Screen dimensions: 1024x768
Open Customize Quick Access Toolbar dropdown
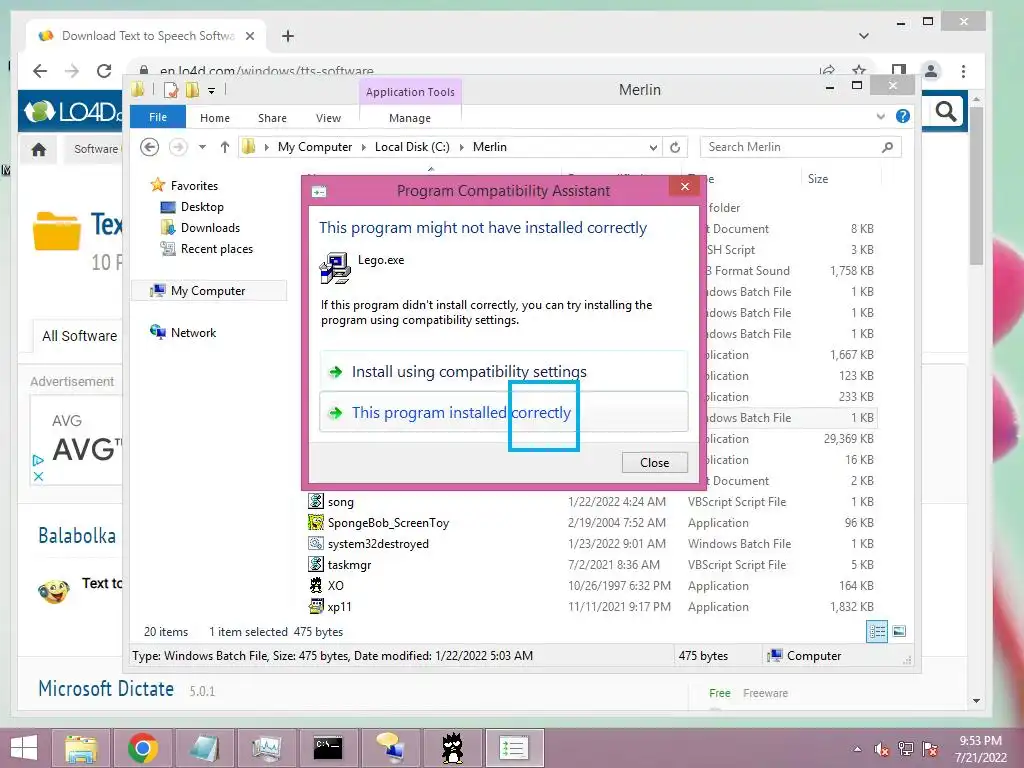tap(212, 91)
